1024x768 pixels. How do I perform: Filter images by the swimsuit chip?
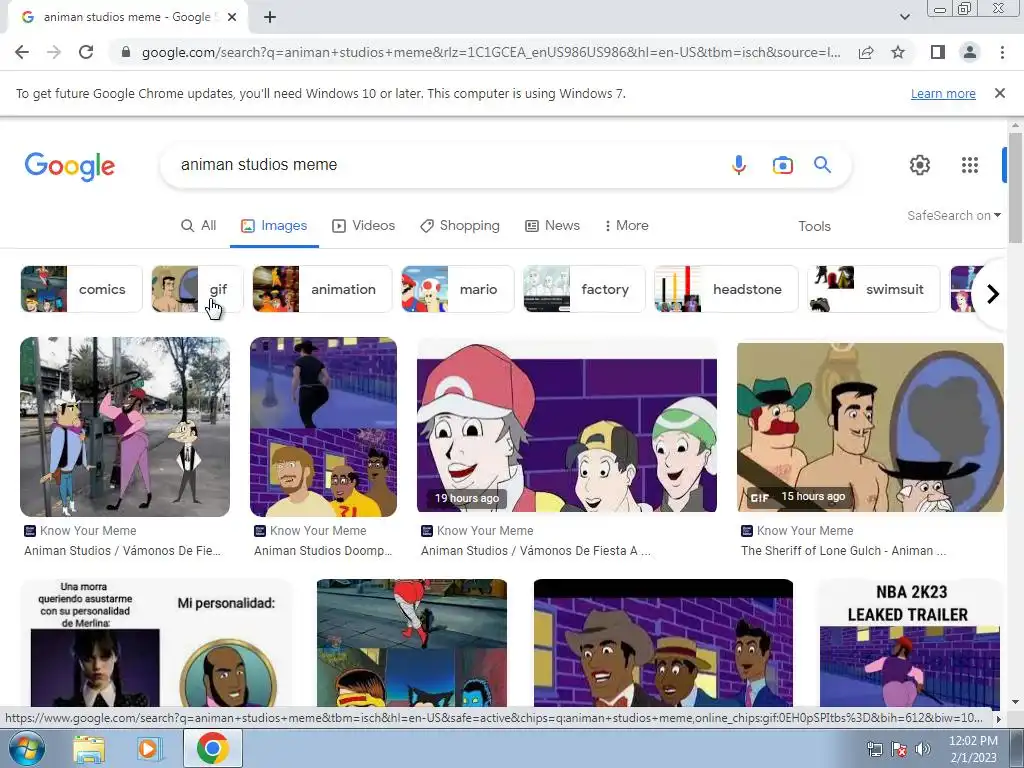tap(874, 289)
